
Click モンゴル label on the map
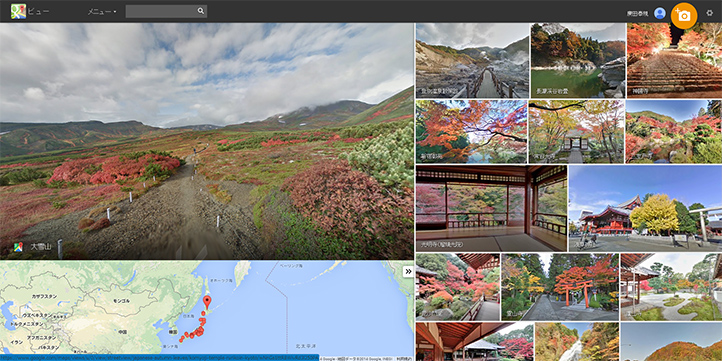pos(122,301)
